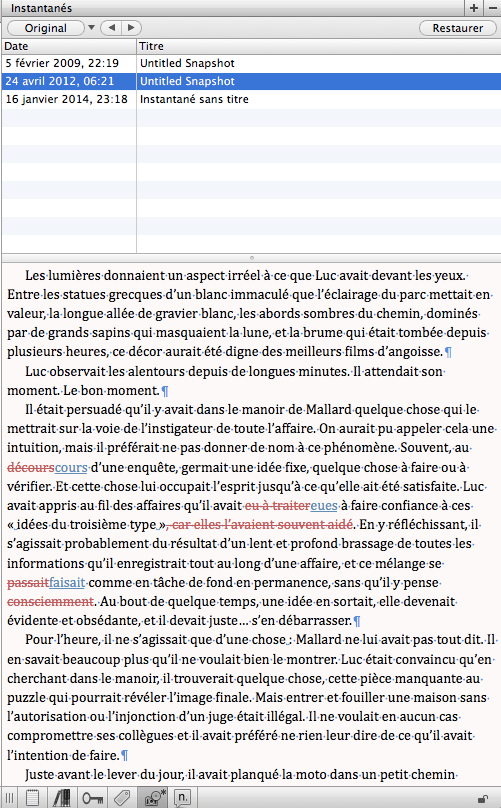Screen dimensions: 501x808
Task: Click the struck-through word 'consciemment'
Action: (x=51, y=601)
